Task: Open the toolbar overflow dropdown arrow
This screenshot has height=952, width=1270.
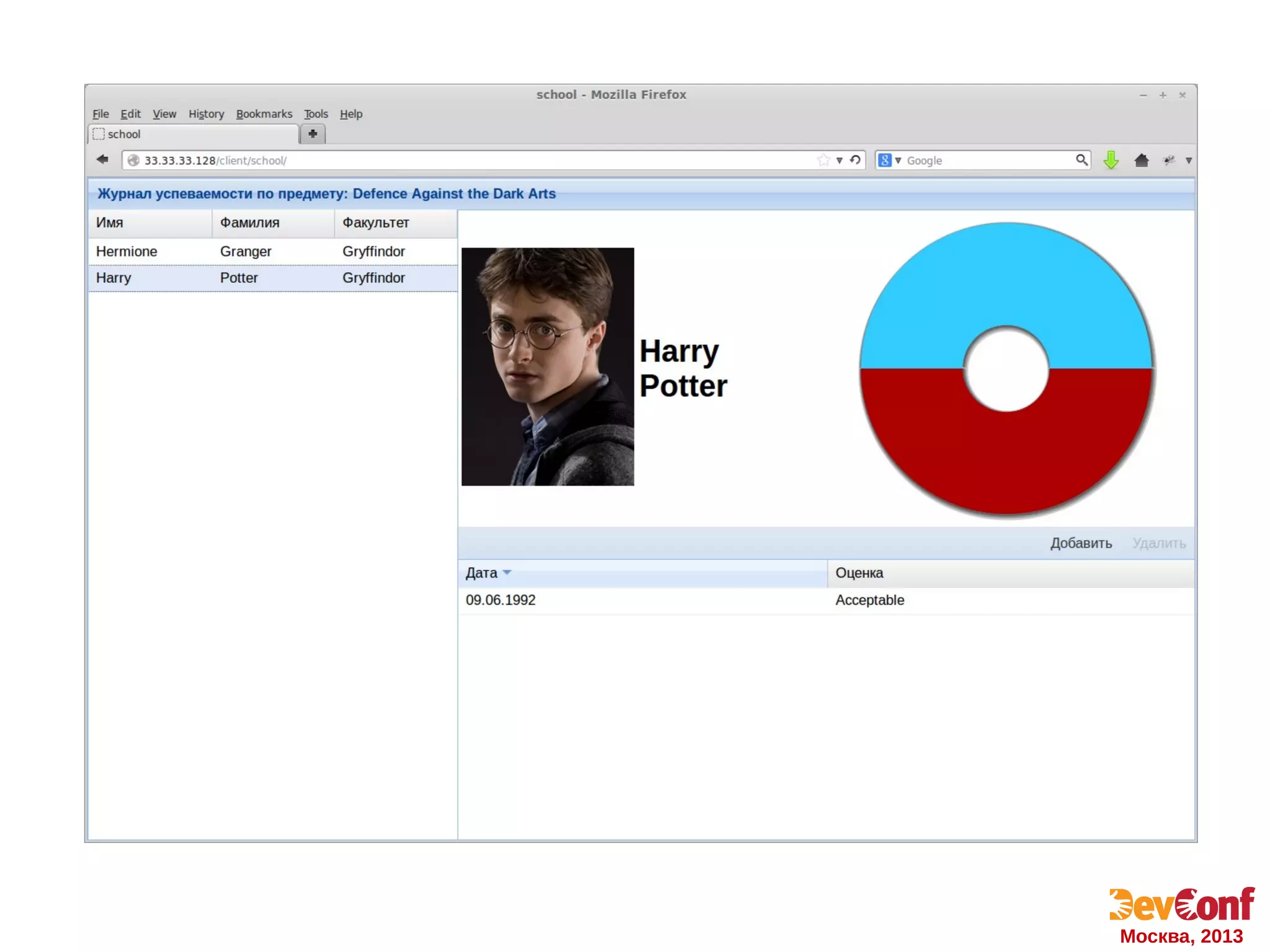Action: tap(1188, 161)
